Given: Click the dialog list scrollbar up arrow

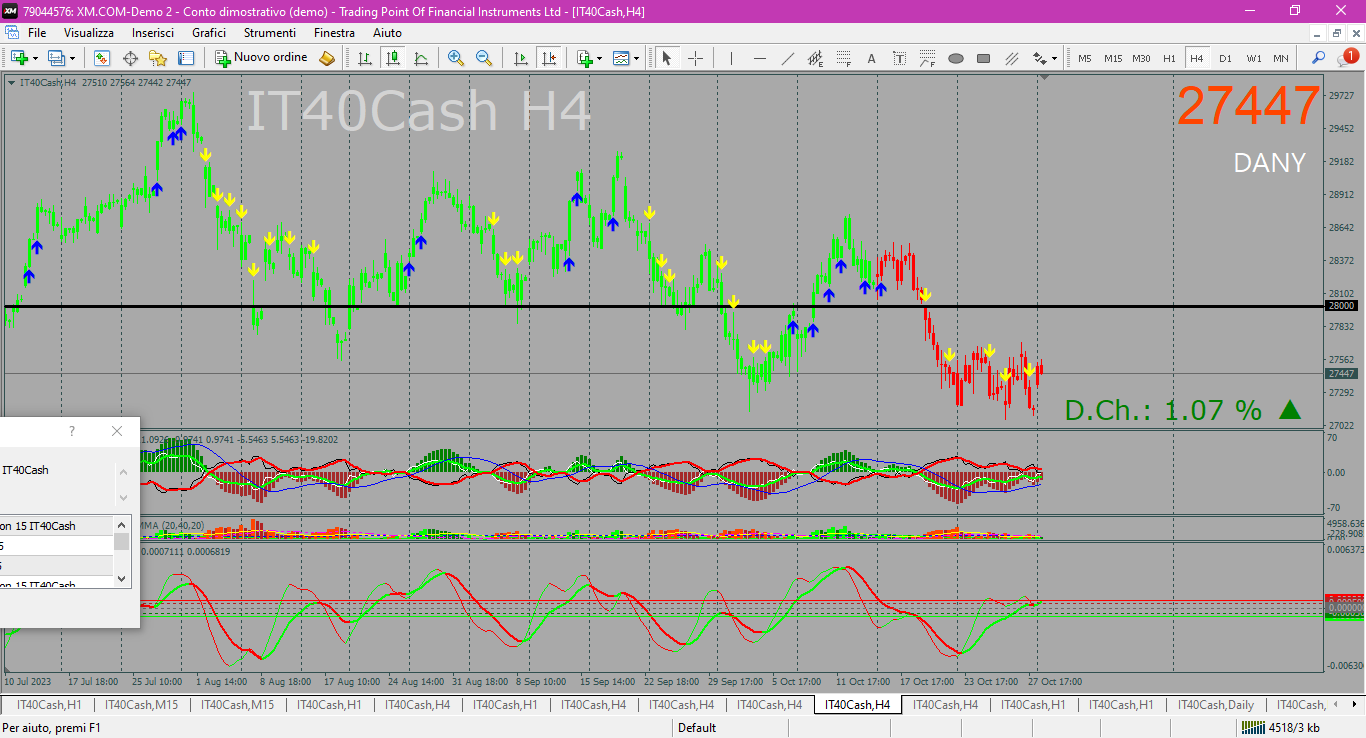Looking at the screenshot, I should (122, 524).
